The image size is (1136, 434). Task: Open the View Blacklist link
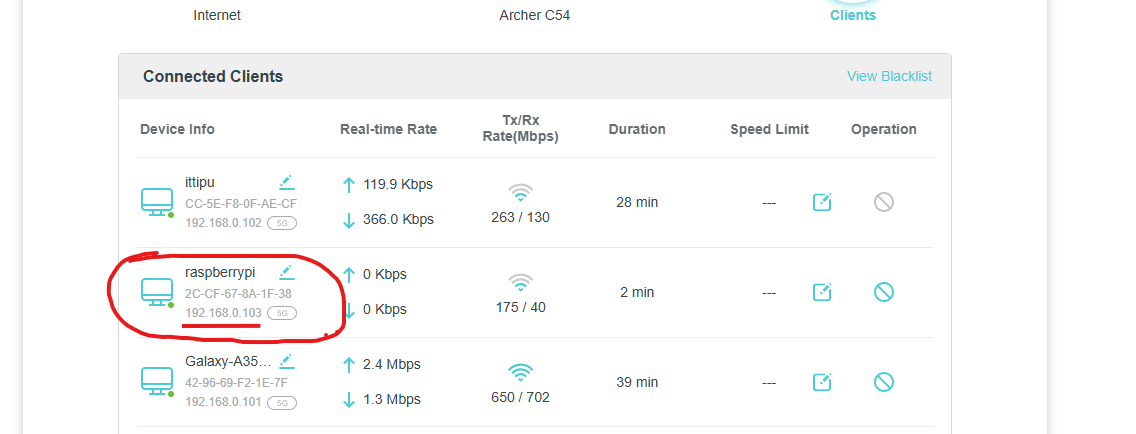(x=889, y=76)
